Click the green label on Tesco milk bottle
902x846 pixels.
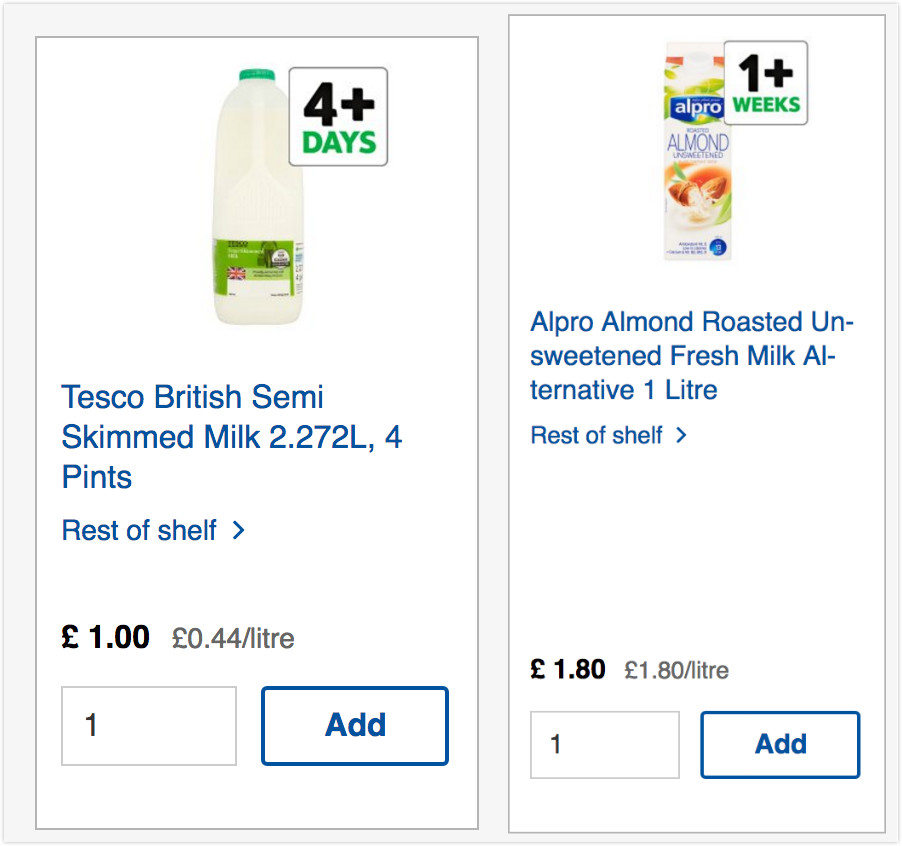(x=254, y=267)
